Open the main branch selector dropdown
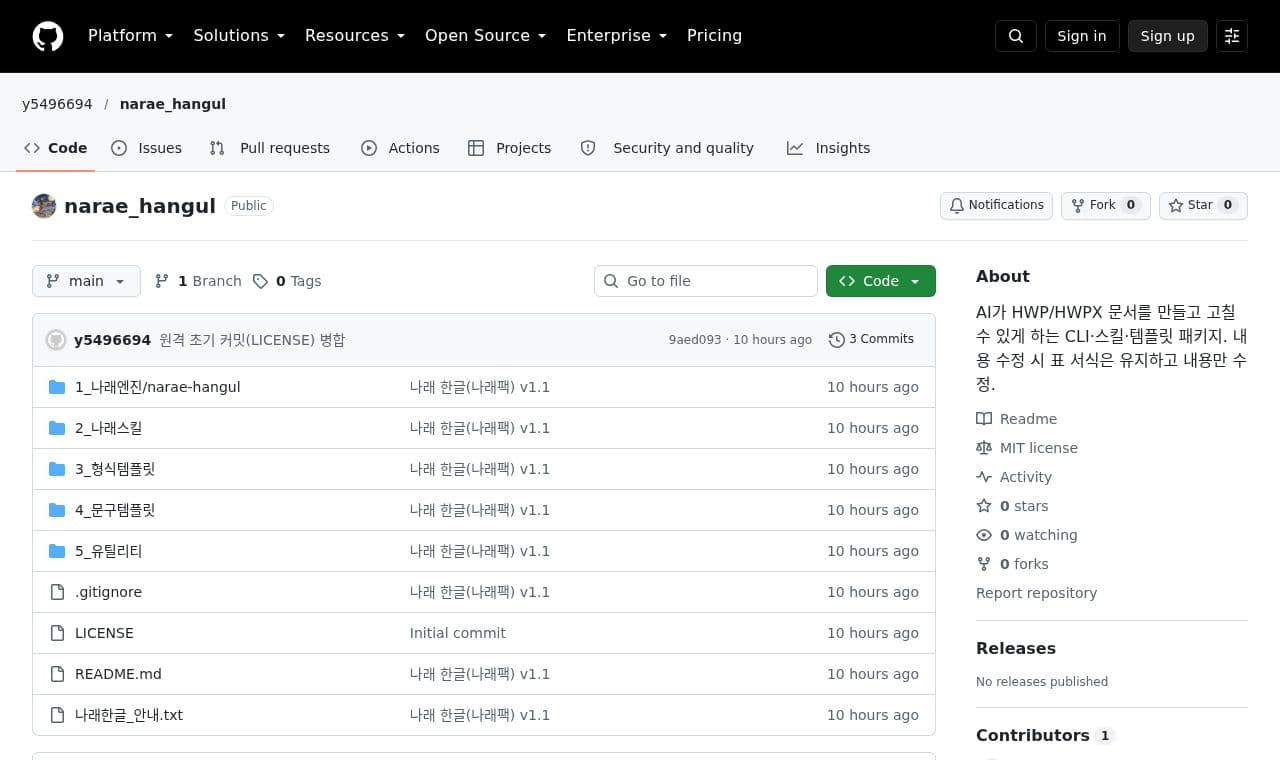The height and width of the screenshot is (760, 1280). (x=86, y=281)
